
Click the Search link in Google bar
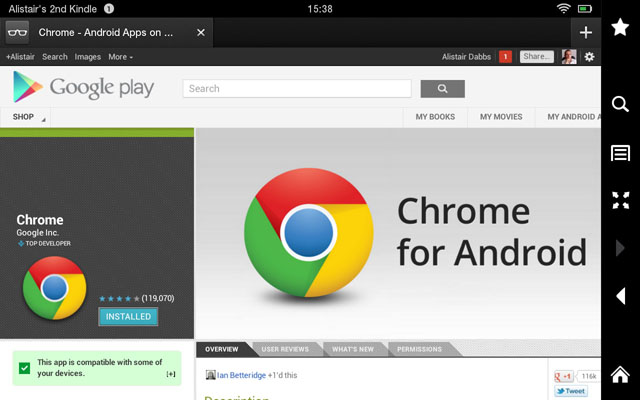55,57
